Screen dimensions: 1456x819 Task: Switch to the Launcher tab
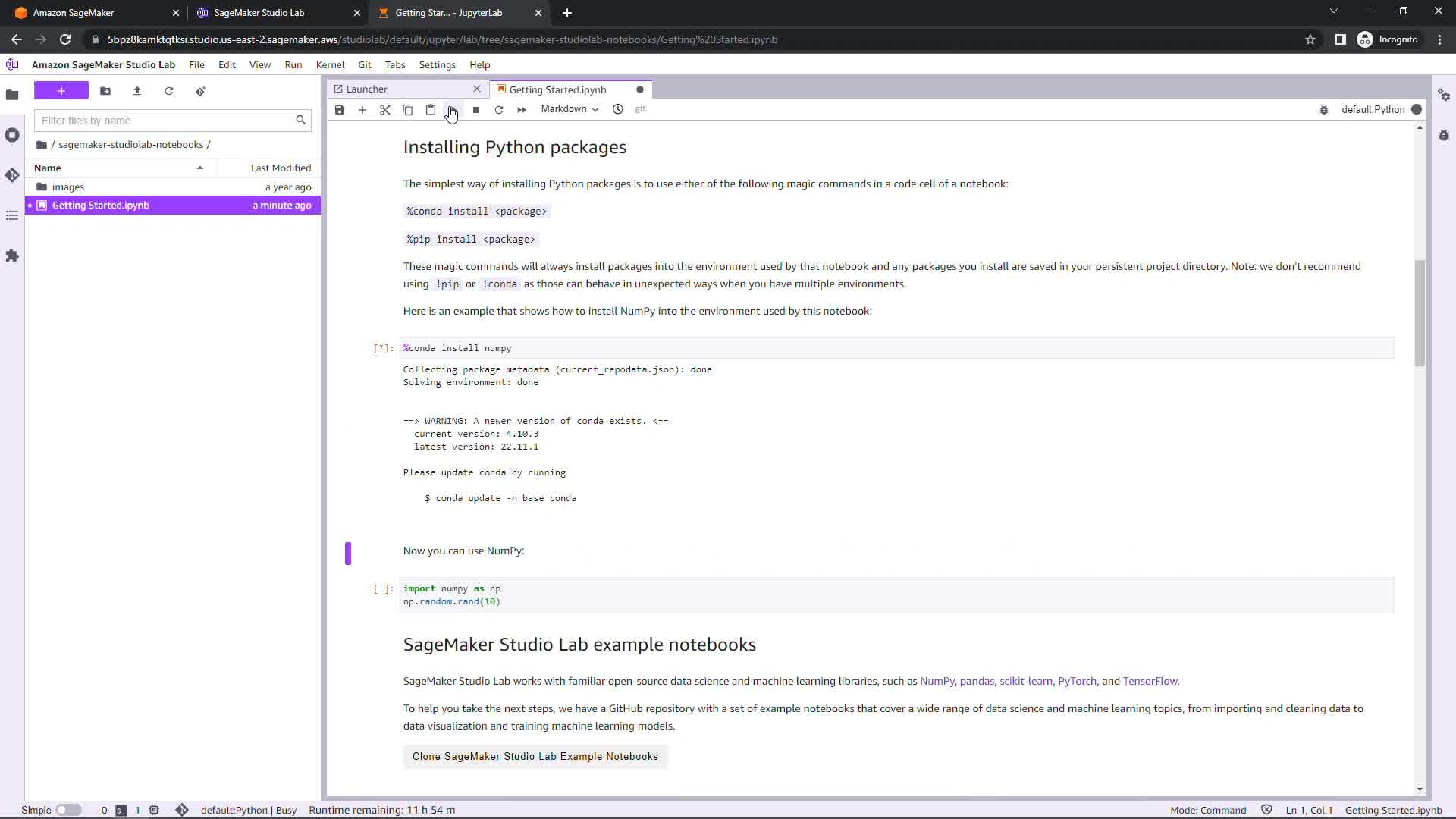pyautogui.click(x=367, y=89)
